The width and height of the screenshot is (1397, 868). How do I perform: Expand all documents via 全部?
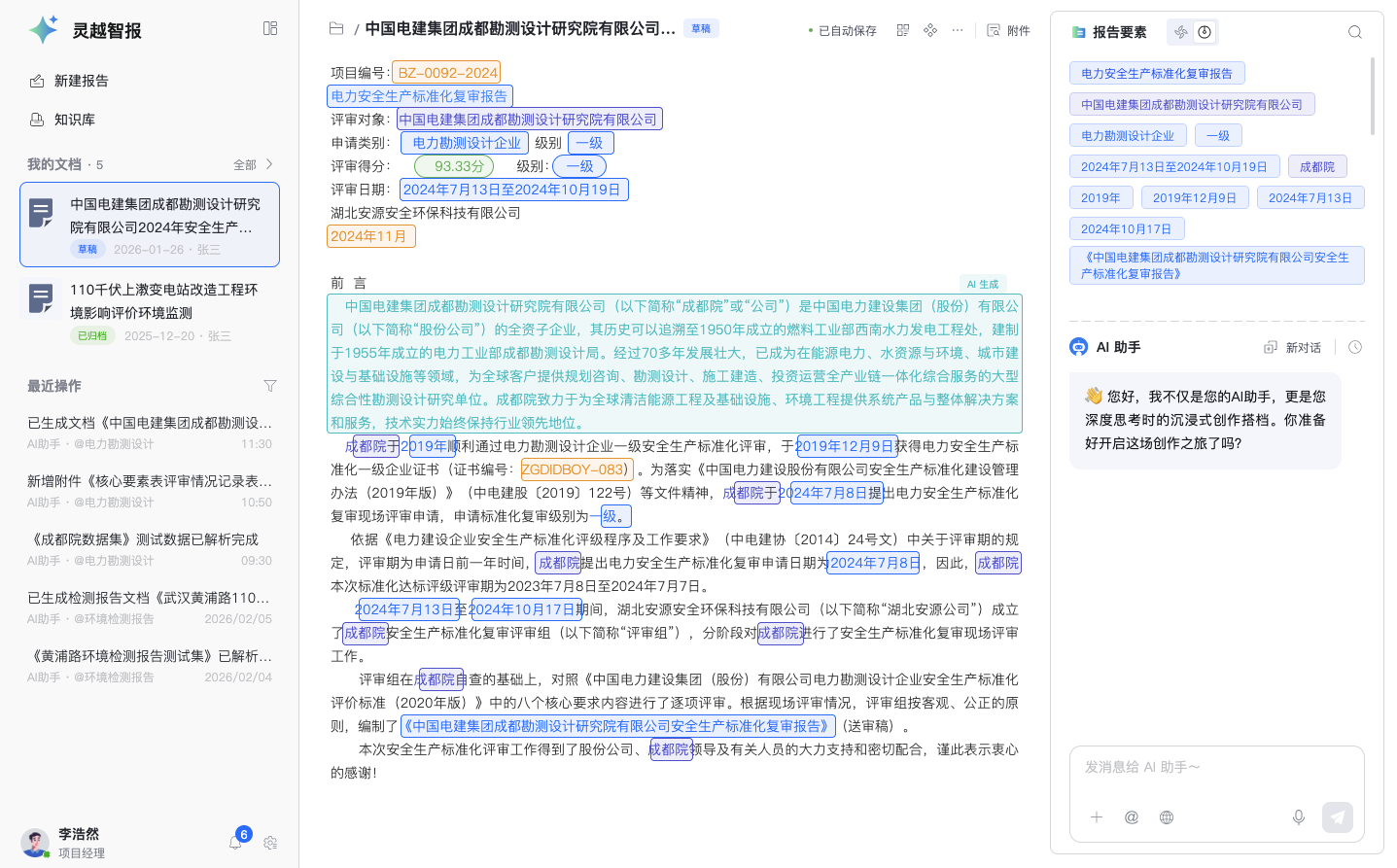click(x=253, y=165)
